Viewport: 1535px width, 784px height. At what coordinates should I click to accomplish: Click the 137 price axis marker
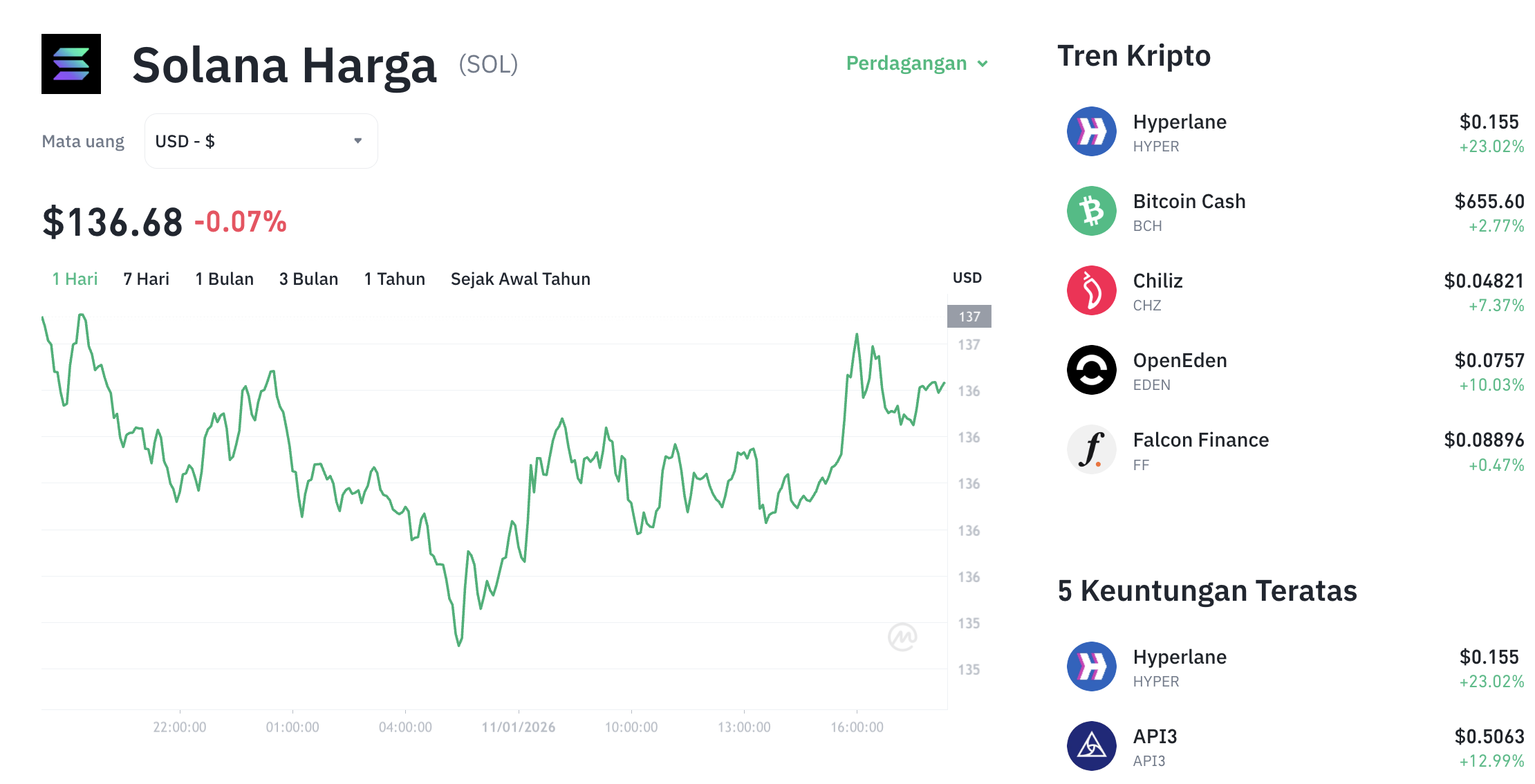pyautogui.click(x=969, y=317)
